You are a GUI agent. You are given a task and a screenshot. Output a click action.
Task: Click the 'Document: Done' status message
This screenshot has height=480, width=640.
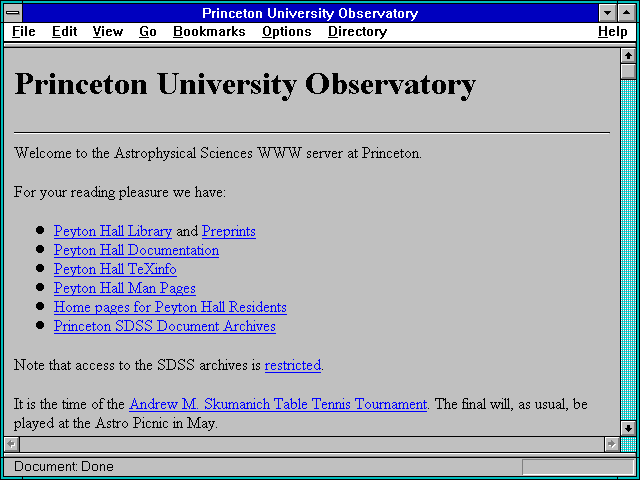(64, 467)
